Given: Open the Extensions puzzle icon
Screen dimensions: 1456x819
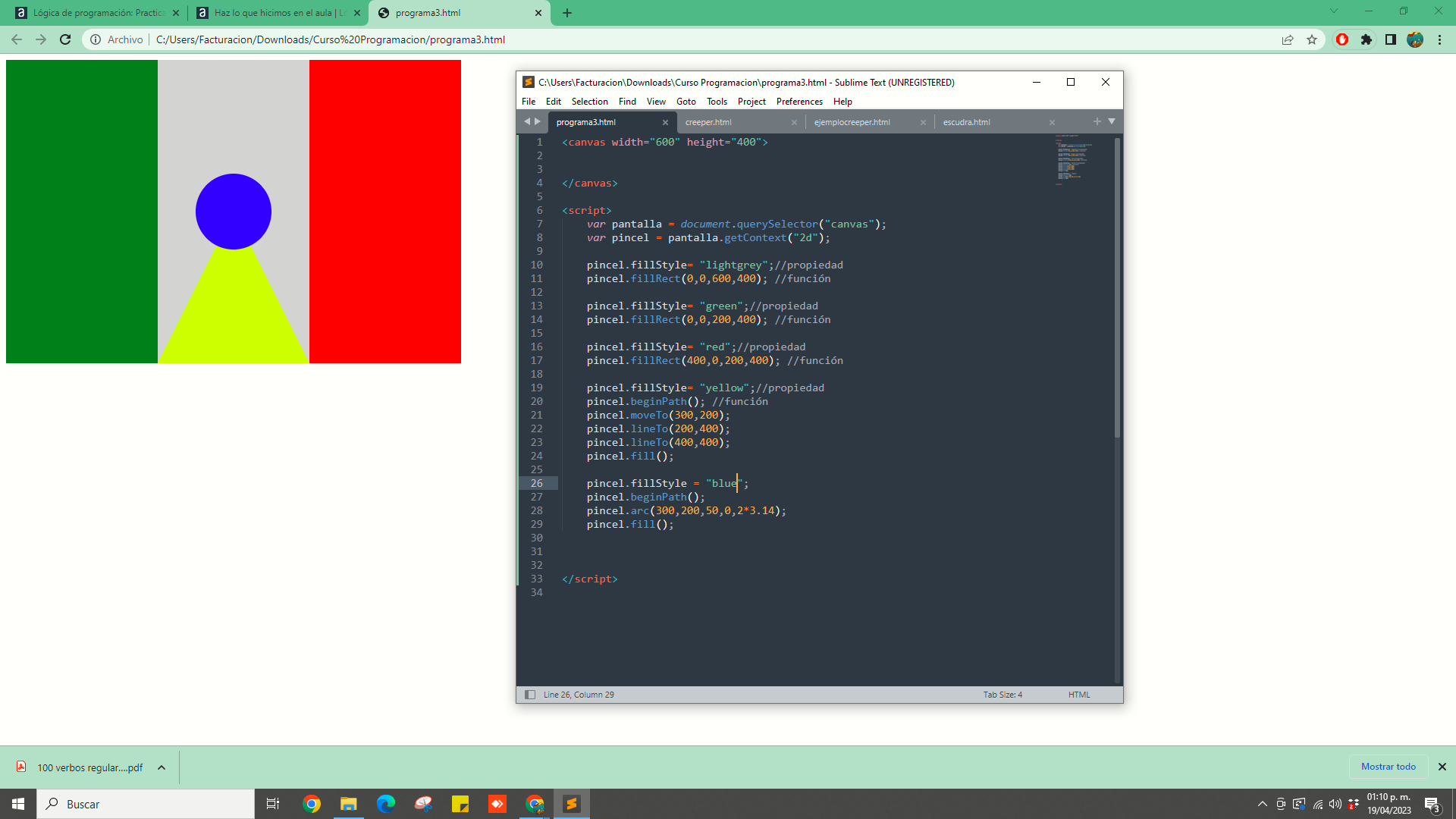Looking at the screenshot, I should point(1367,39).
